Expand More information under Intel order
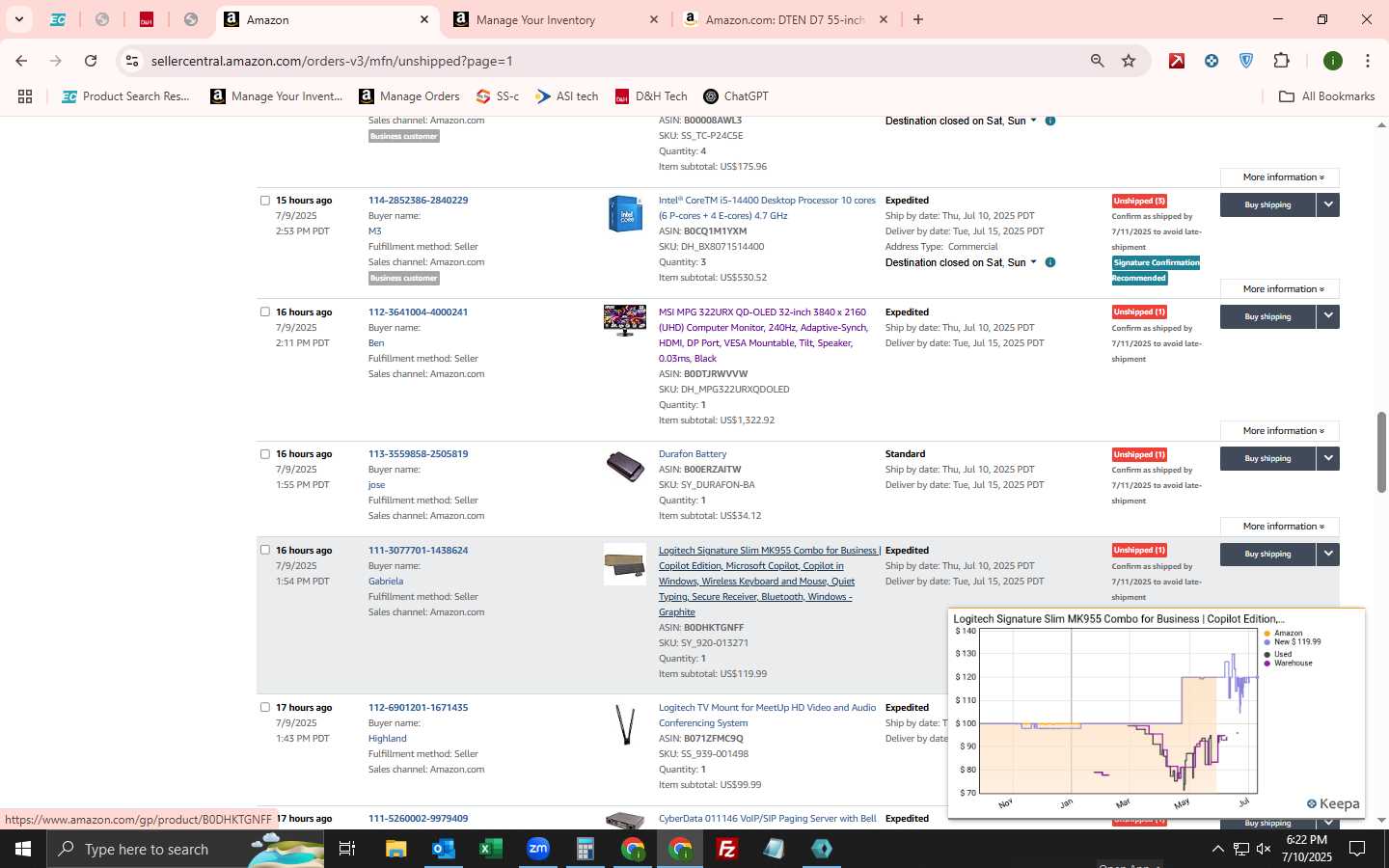1389x868 pixels. [1280, 289]
